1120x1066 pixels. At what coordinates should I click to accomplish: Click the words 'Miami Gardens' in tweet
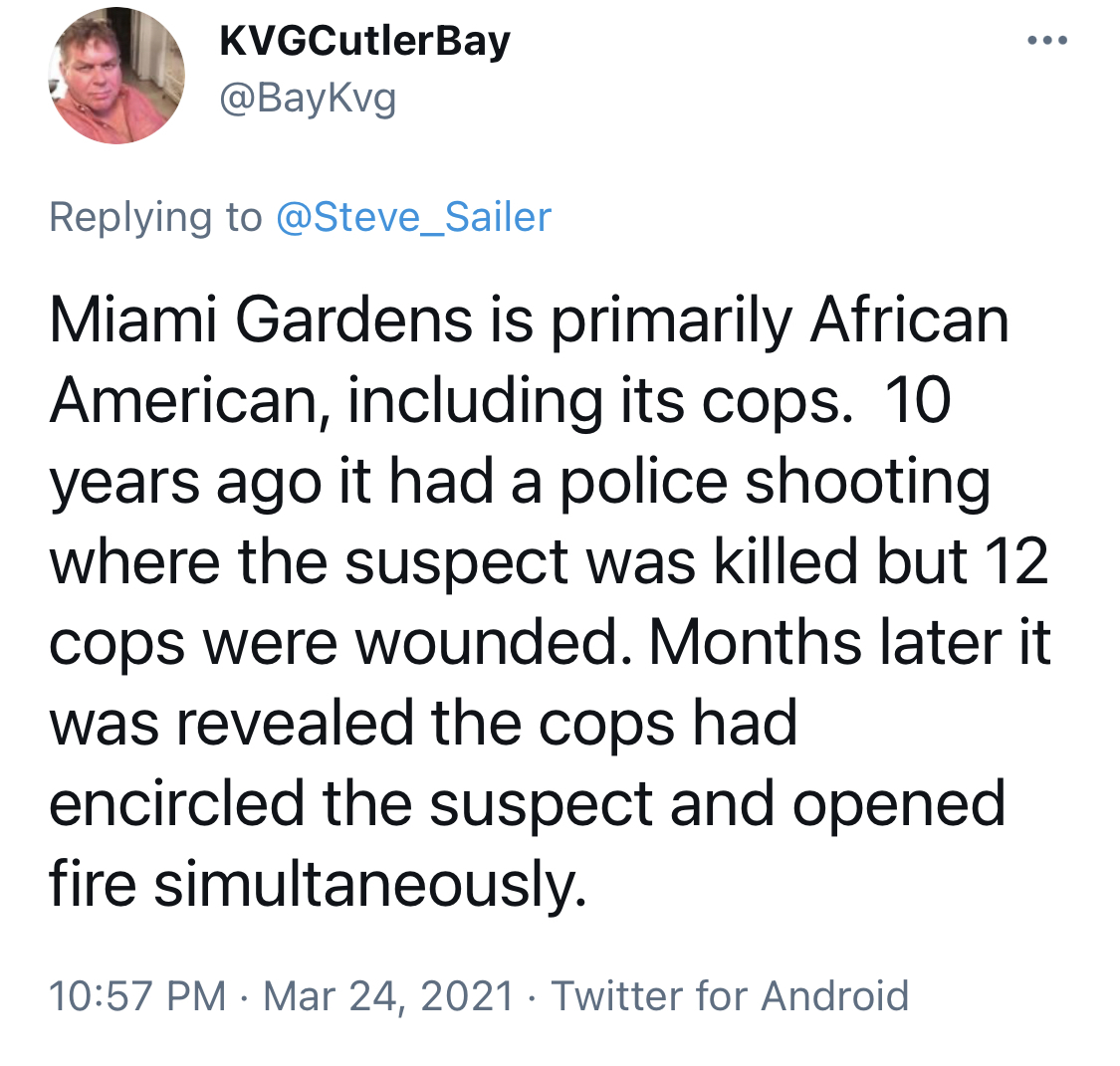(x=261, y=320)
